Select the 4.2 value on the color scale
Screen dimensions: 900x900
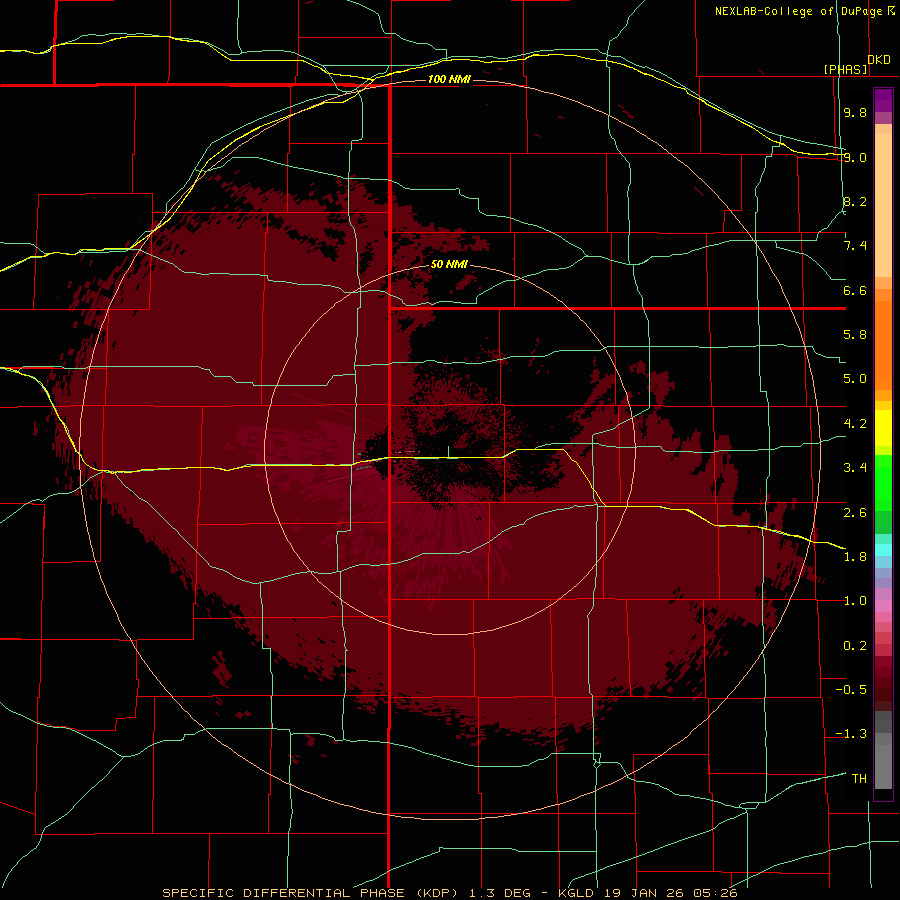click(855, 424)
